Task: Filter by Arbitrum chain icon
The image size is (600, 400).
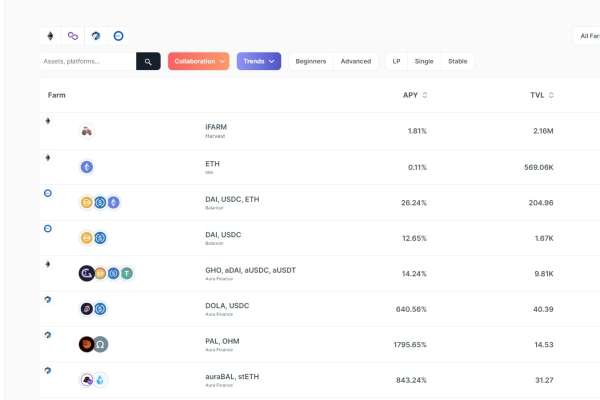Action: tap(96, 36)
